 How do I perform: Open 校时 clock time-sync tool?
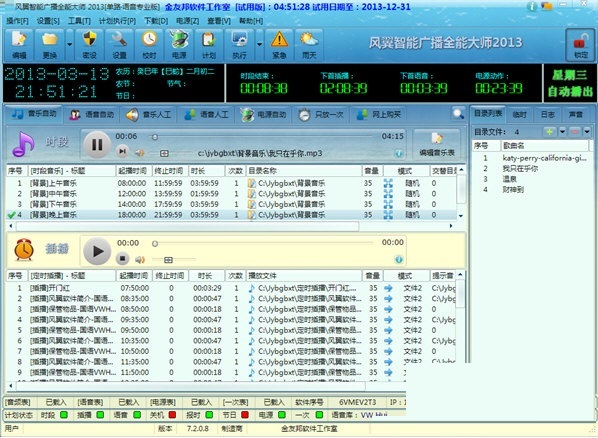149,45
